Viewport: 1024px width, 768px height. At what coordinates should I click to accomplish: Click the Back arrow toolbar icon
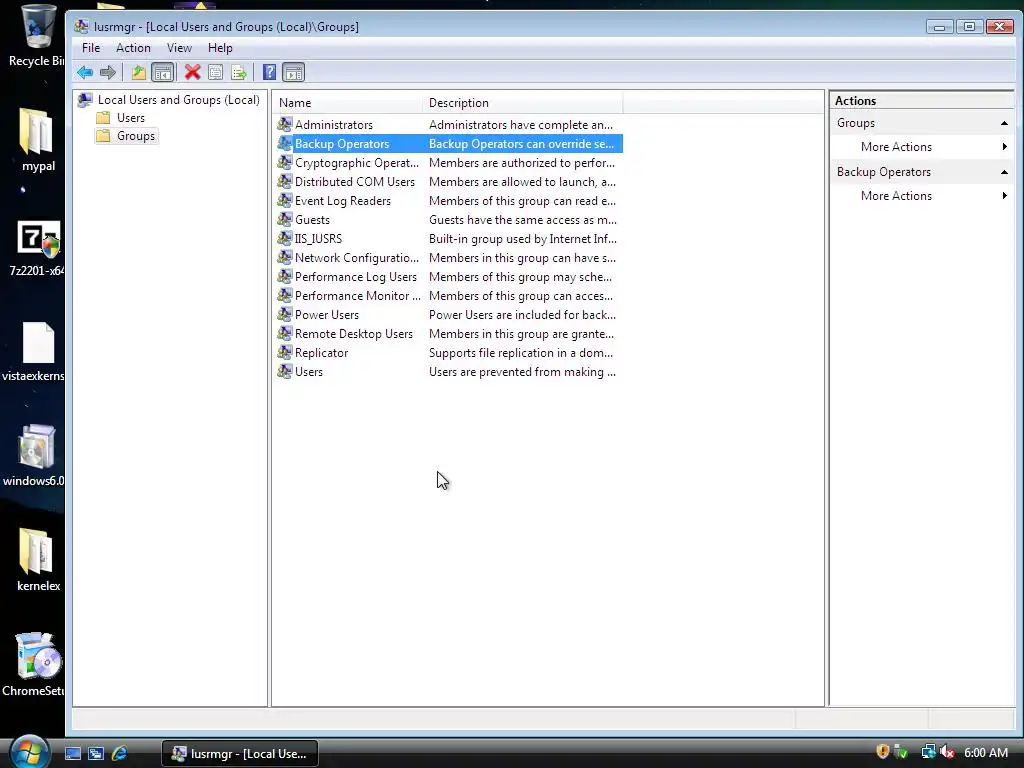click(85, 72)
